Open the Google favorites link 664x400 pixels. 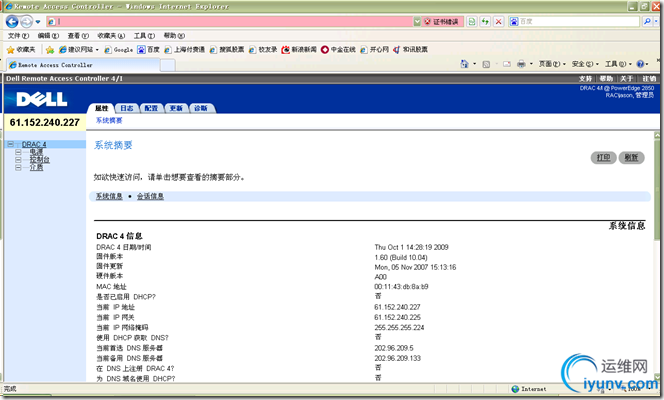pyautogui.click(x=119, y=50)
